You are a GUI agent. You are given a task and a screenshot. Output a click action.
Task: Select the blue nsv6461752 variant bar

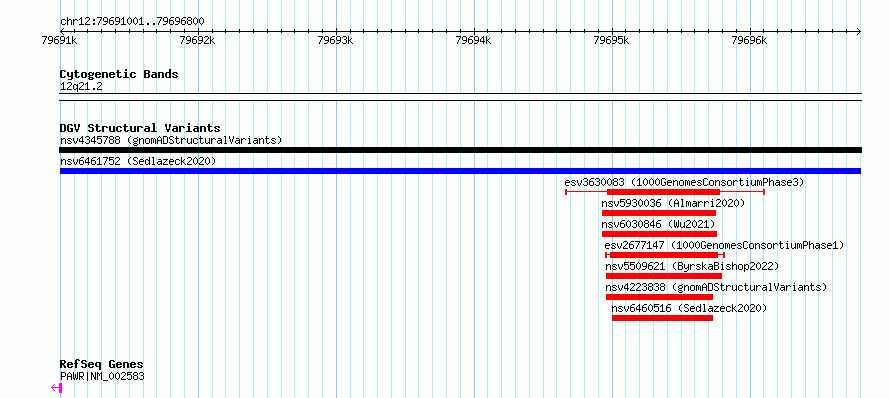coord(460,171)
